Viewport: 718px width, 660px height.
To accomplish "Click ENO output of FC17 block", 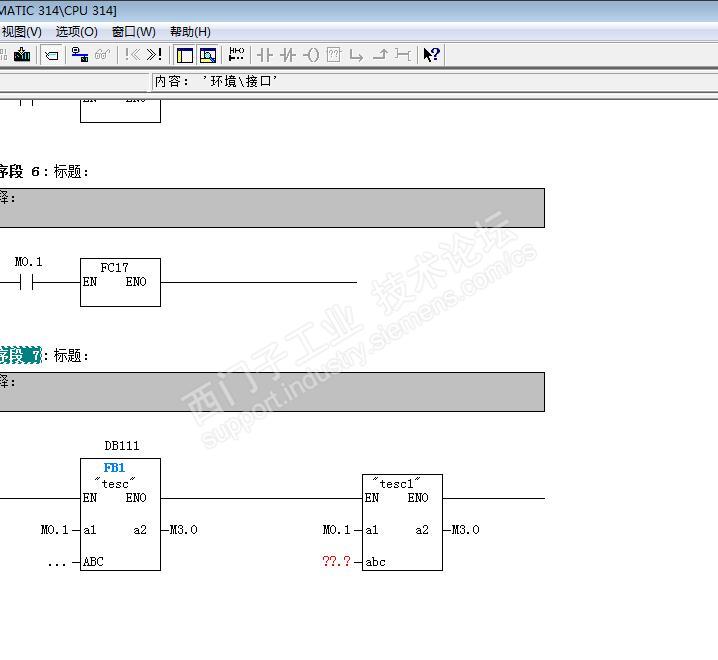I will tap(136, 282).
